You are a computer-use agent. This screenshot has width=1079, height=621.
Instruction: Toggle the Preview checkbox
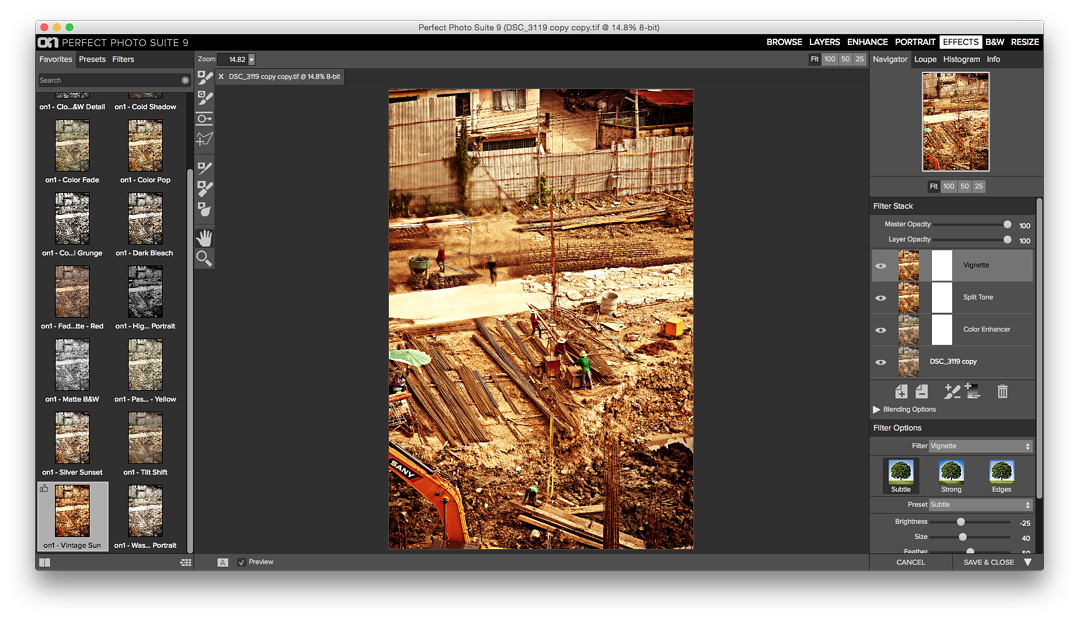242,562
